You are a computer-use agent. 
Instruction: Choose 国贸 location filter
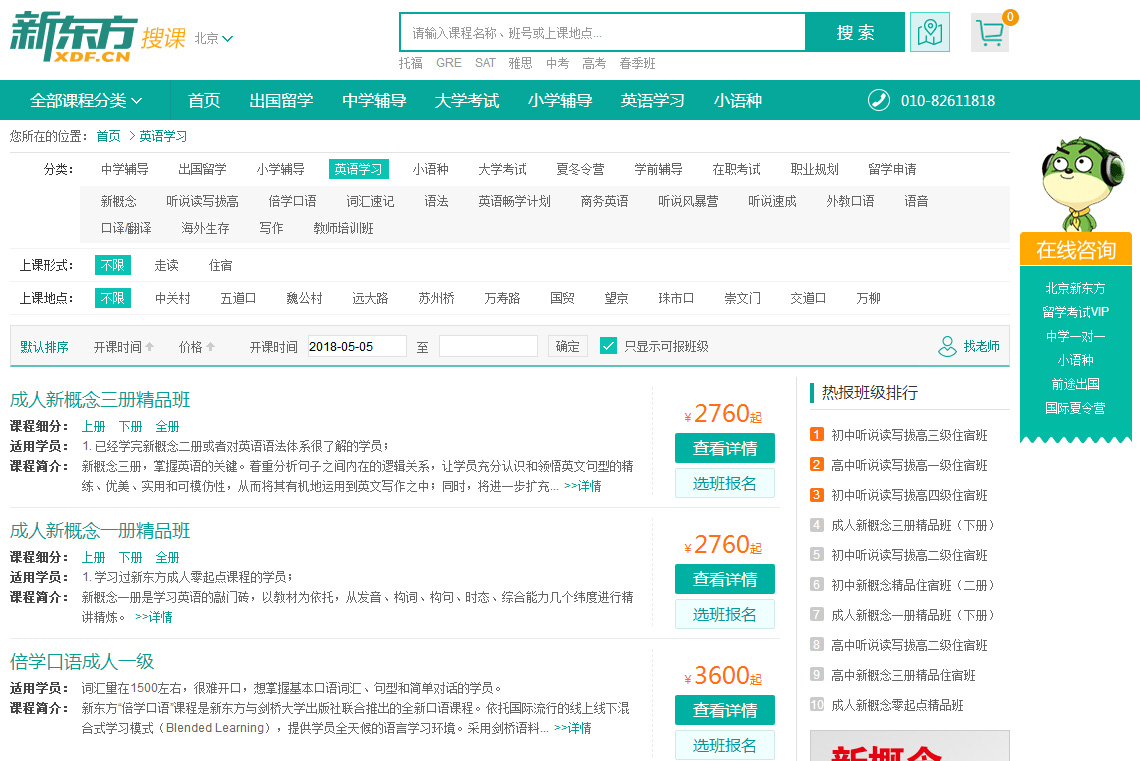[x=562, y=298]
